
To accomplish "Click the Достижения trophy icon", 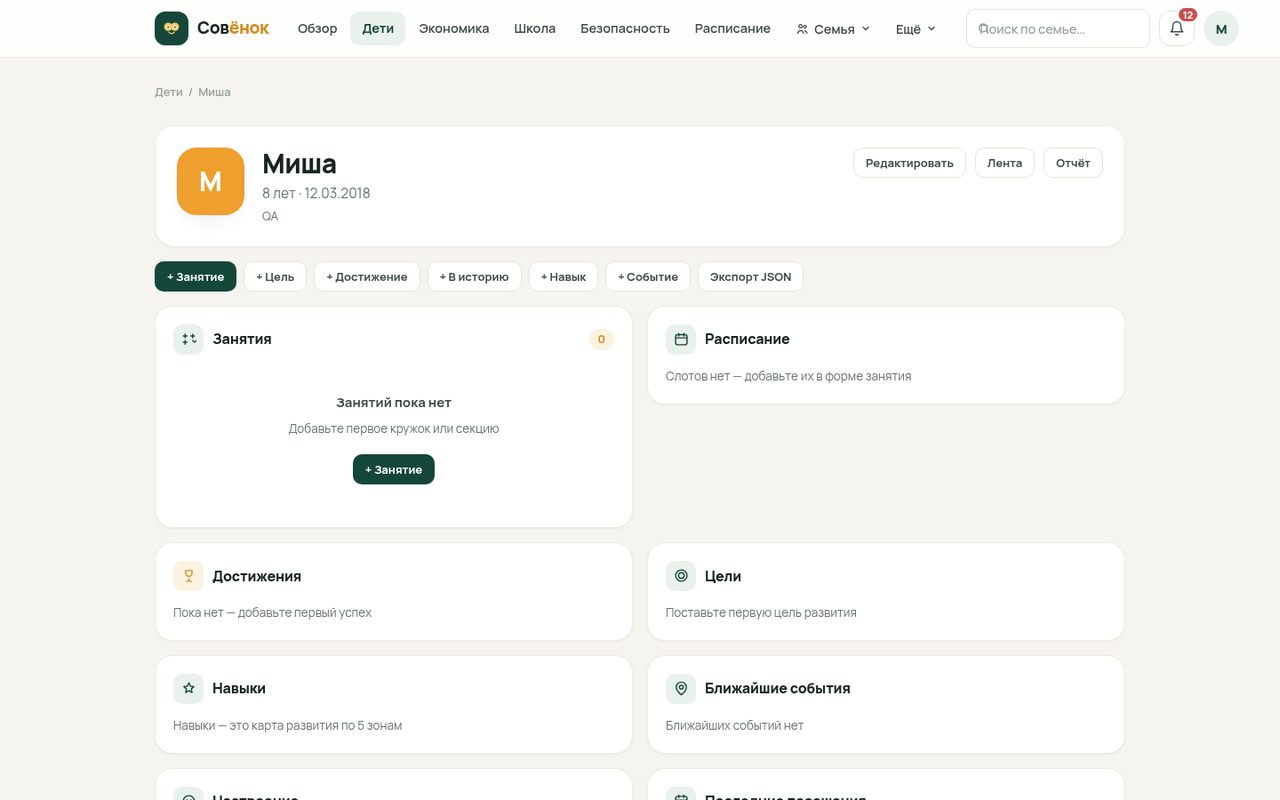I will pyautogui.click(x=188, y=576).
